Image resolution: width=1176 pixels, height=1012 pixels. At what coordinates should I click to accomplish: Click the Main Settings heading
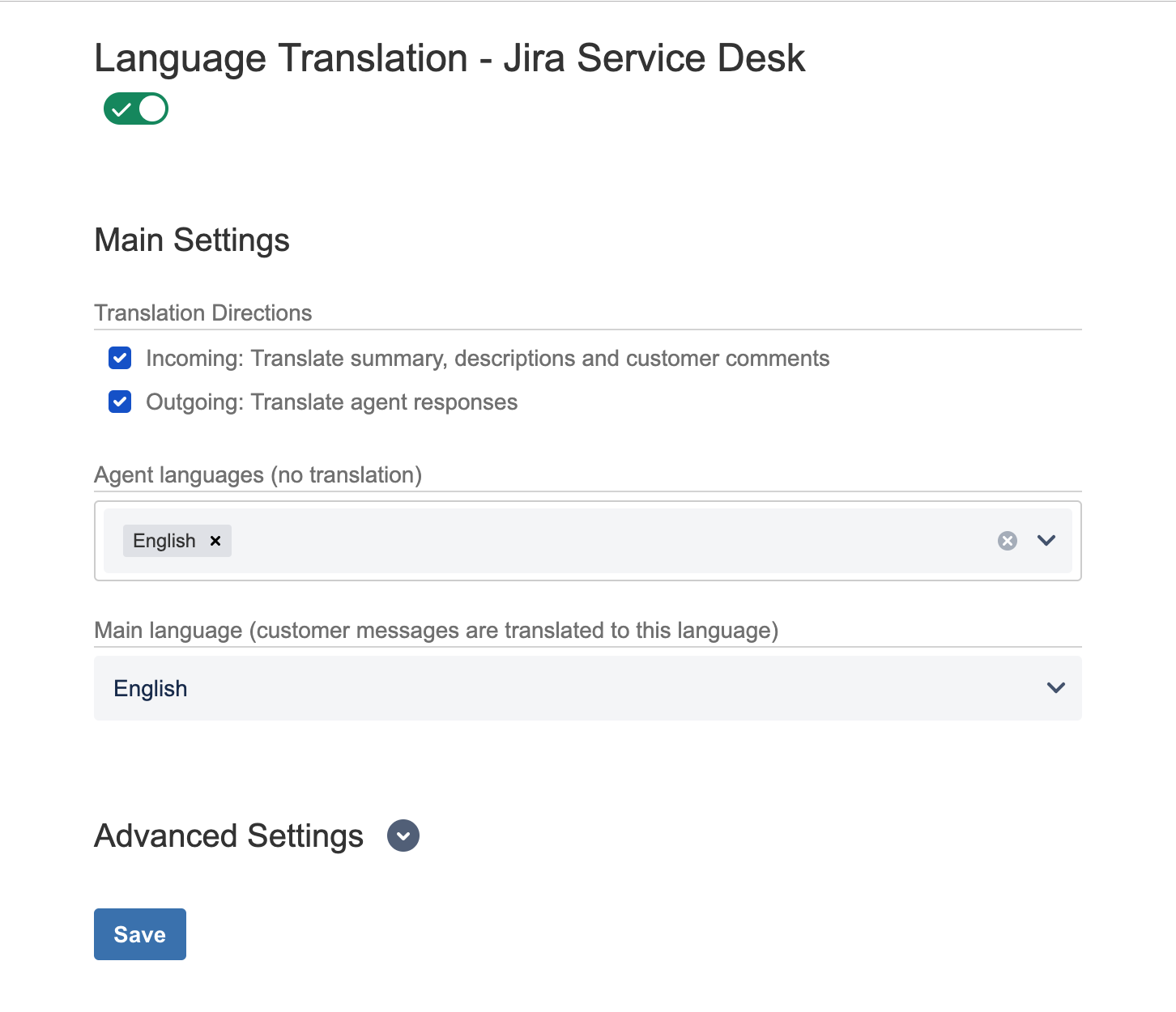(x=192, y=240)
